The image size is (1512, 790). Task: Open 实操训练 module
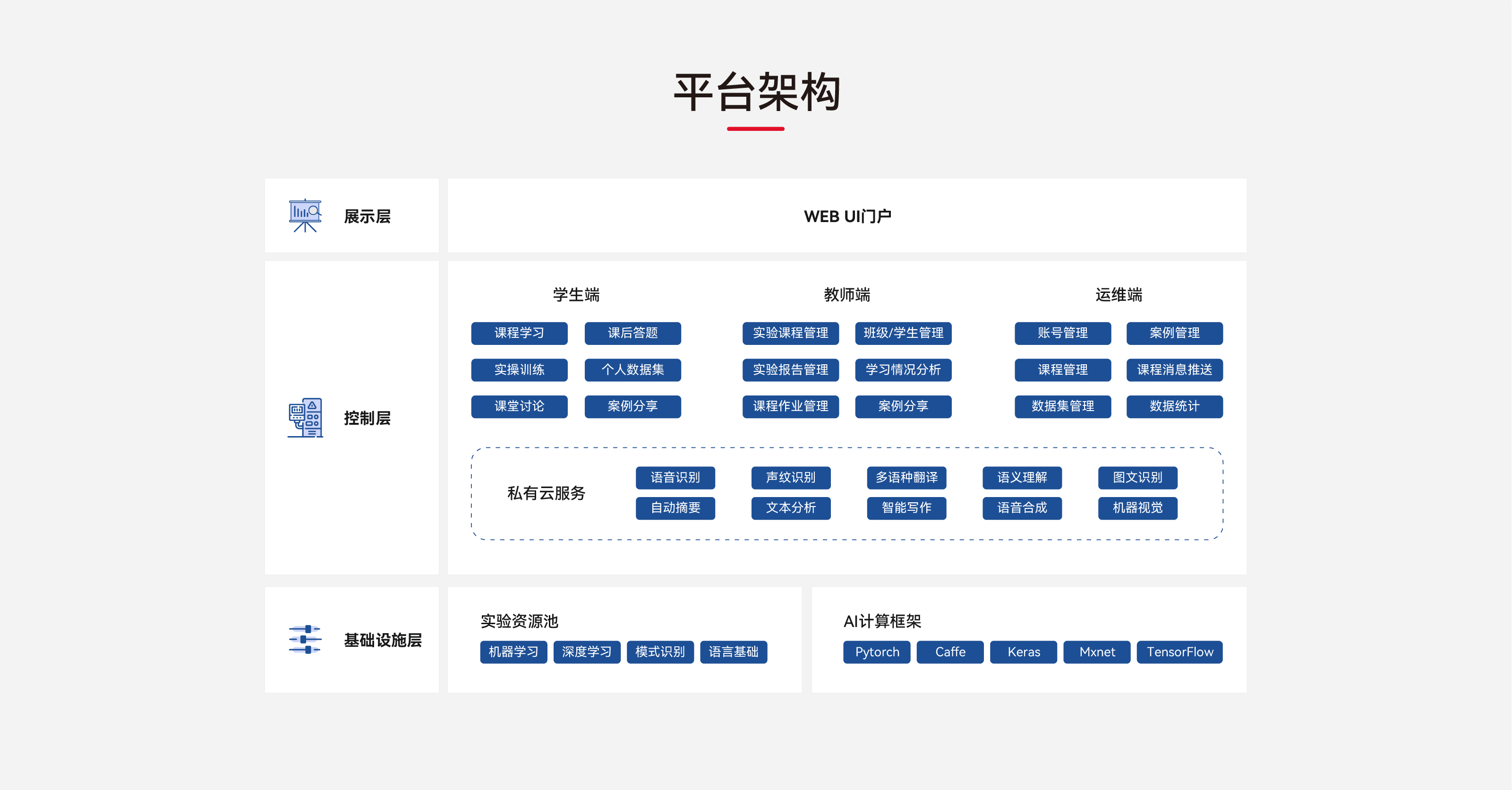(x=520, y=370)
